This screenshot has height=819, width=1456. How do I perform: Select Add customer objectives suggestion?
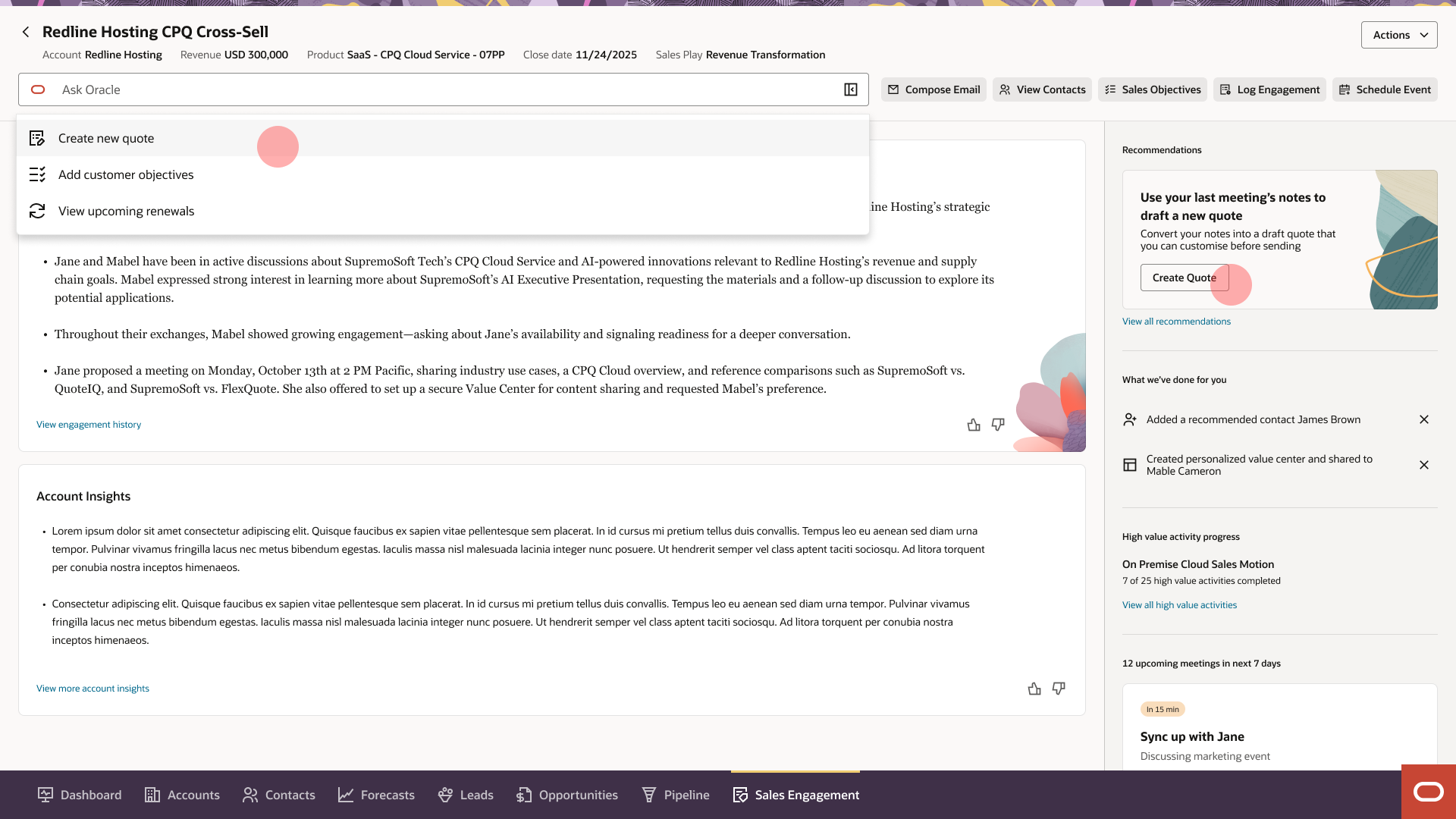coord(443,174)
